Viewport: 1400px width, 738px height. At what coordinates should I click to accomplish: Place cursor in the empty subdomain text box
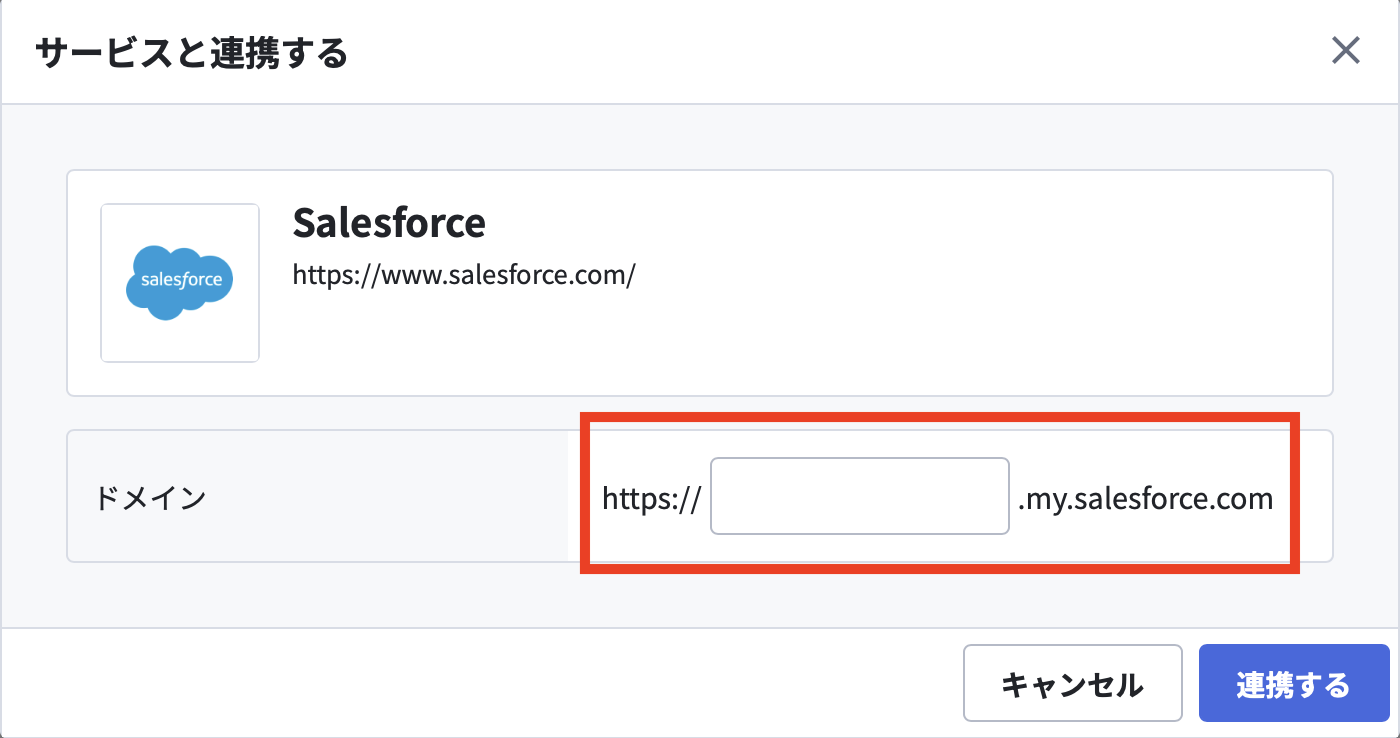click(860, 496)
